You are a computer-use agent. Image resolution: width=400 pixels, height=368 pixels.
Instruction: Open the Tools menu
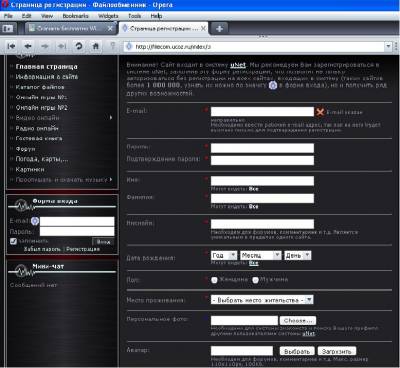click(135, 16)
